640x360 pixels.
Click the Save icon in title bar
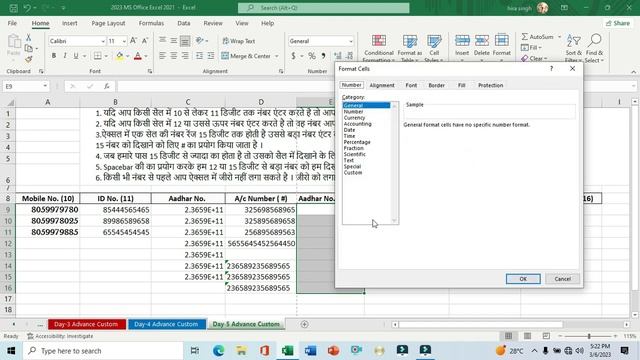click(x=13, y=8)
